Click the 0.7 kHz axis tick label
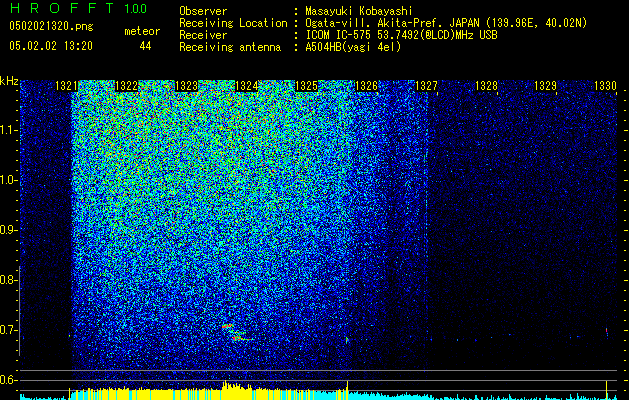Image resolution: width=629 pixels, height=400 pixels. 8,330
